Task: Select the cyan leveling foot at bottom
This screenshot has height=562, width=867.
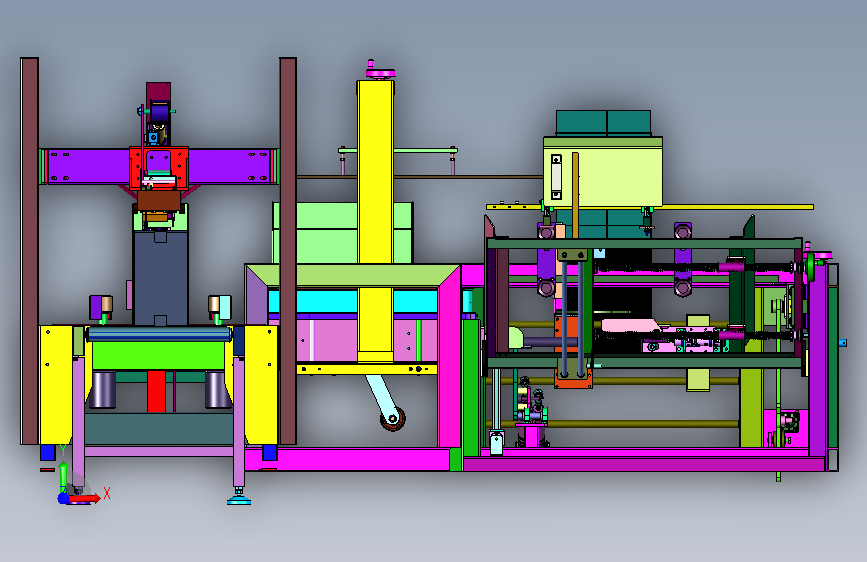Action: tap(239, 500)
